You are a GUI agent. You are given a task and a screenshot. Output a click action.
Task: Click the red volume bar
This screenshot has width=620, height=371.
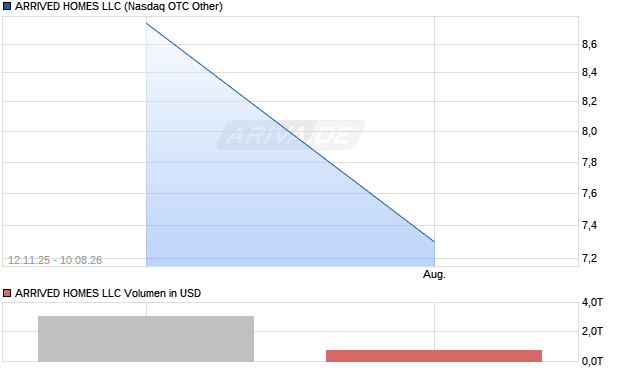[x=434, y=356]
